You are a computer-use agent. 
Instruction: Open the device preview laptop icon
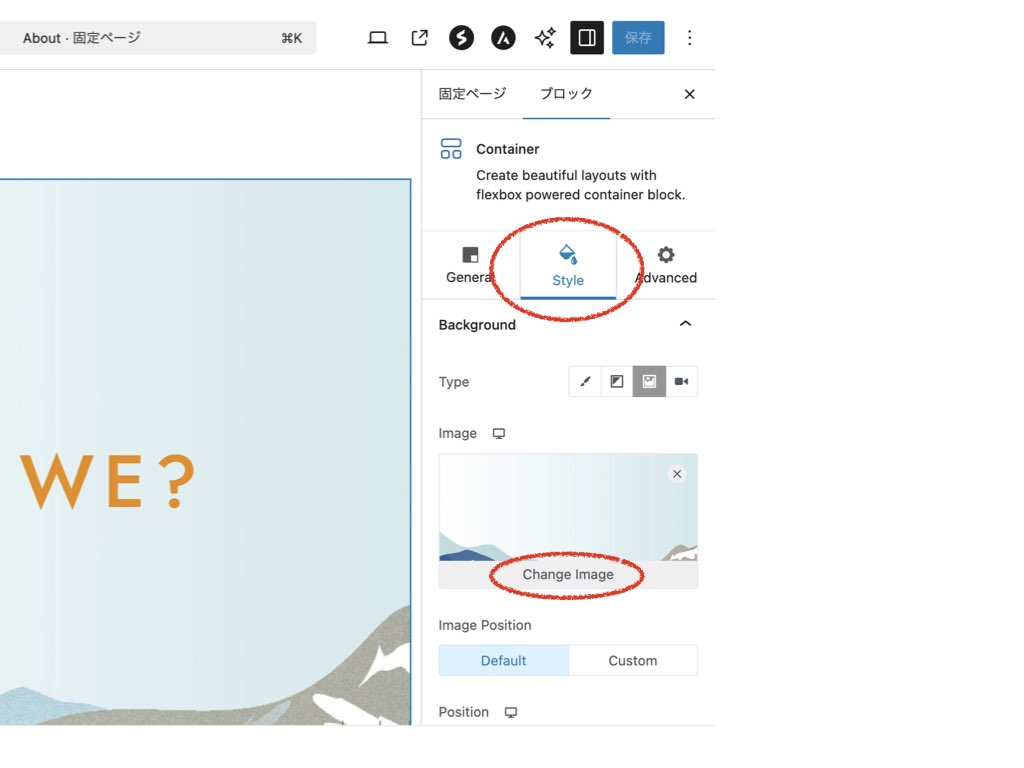click(378, 38)
